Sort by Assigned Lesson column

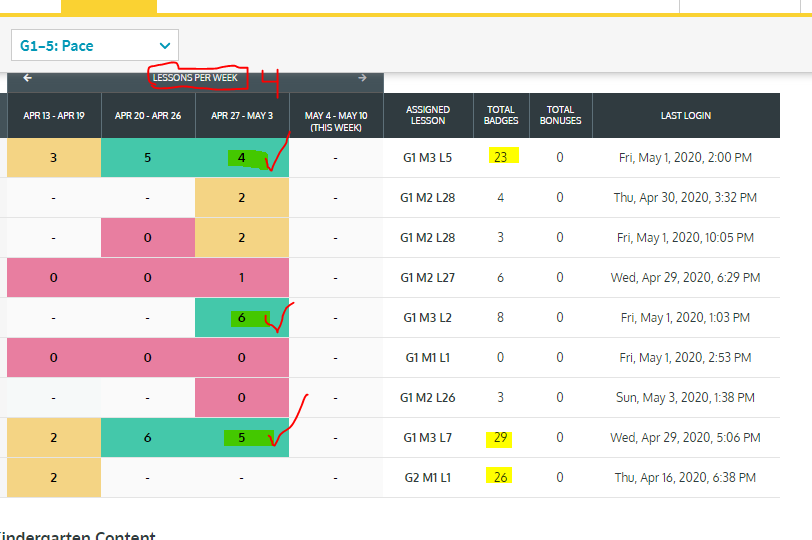428,115
